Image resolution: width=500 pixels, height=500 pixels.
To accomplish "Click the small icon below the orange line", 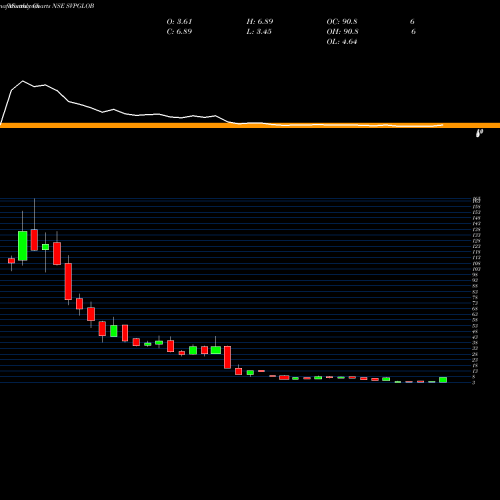I will pos(479,133).
